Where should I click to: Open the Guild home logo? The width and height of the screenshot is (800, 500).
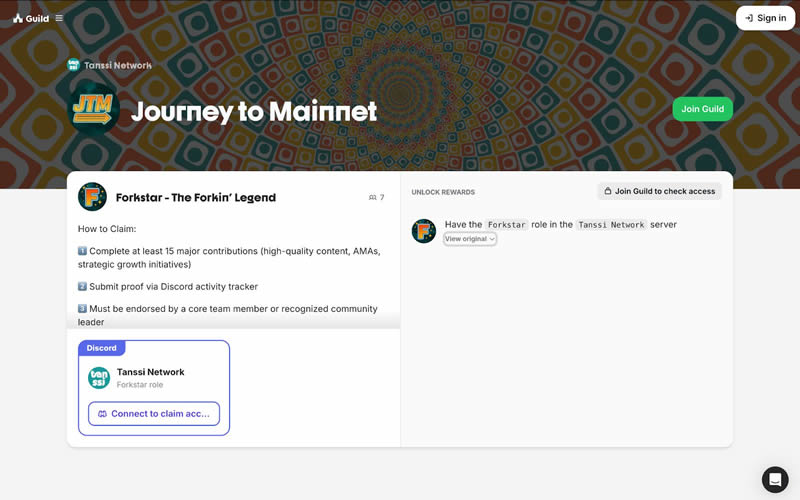click(31, 18)
